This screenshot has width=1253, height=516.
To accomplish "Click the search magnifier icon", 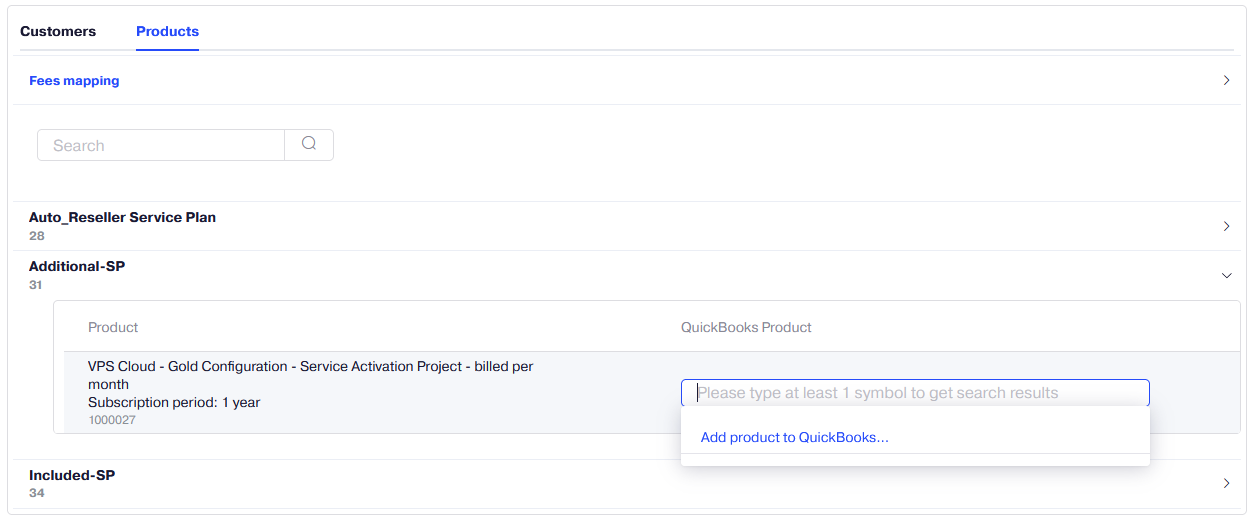I will click(309, 144).
